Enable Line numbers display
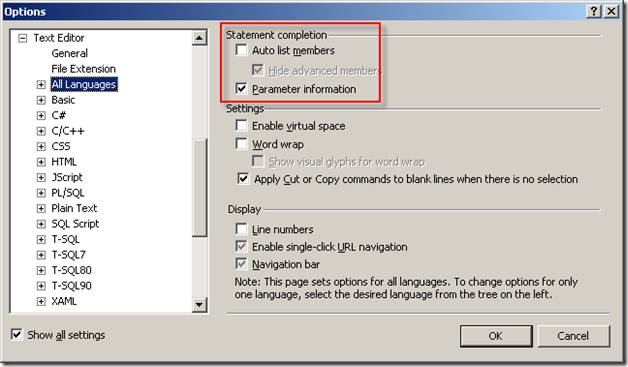The width and height of the screenshot is (628, 367). click(x=242, y=229)
